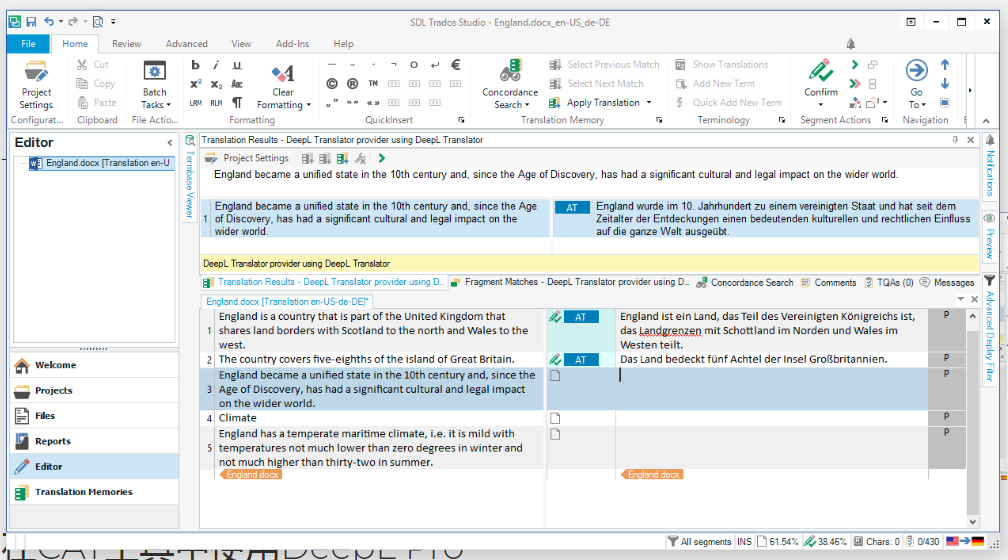Toggle underline formatting
1008x560 pixels.
pos(237,65)
